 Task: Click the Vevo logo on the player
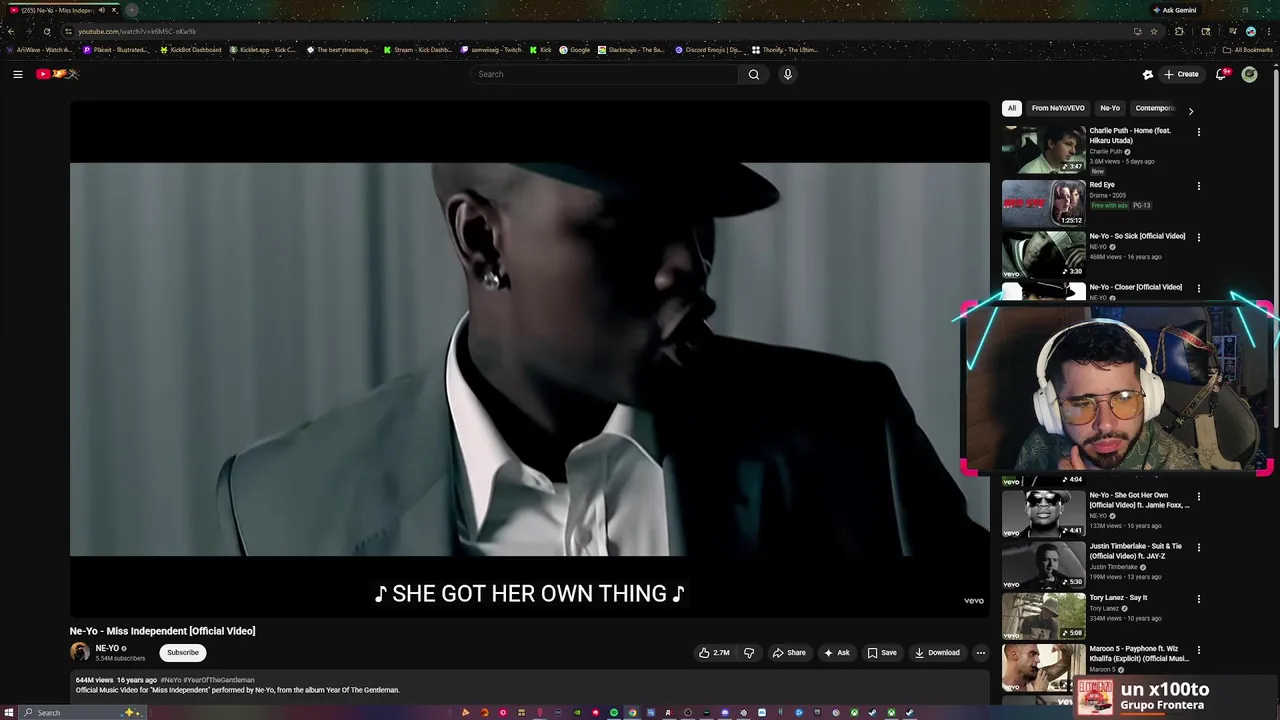[973, 601]
